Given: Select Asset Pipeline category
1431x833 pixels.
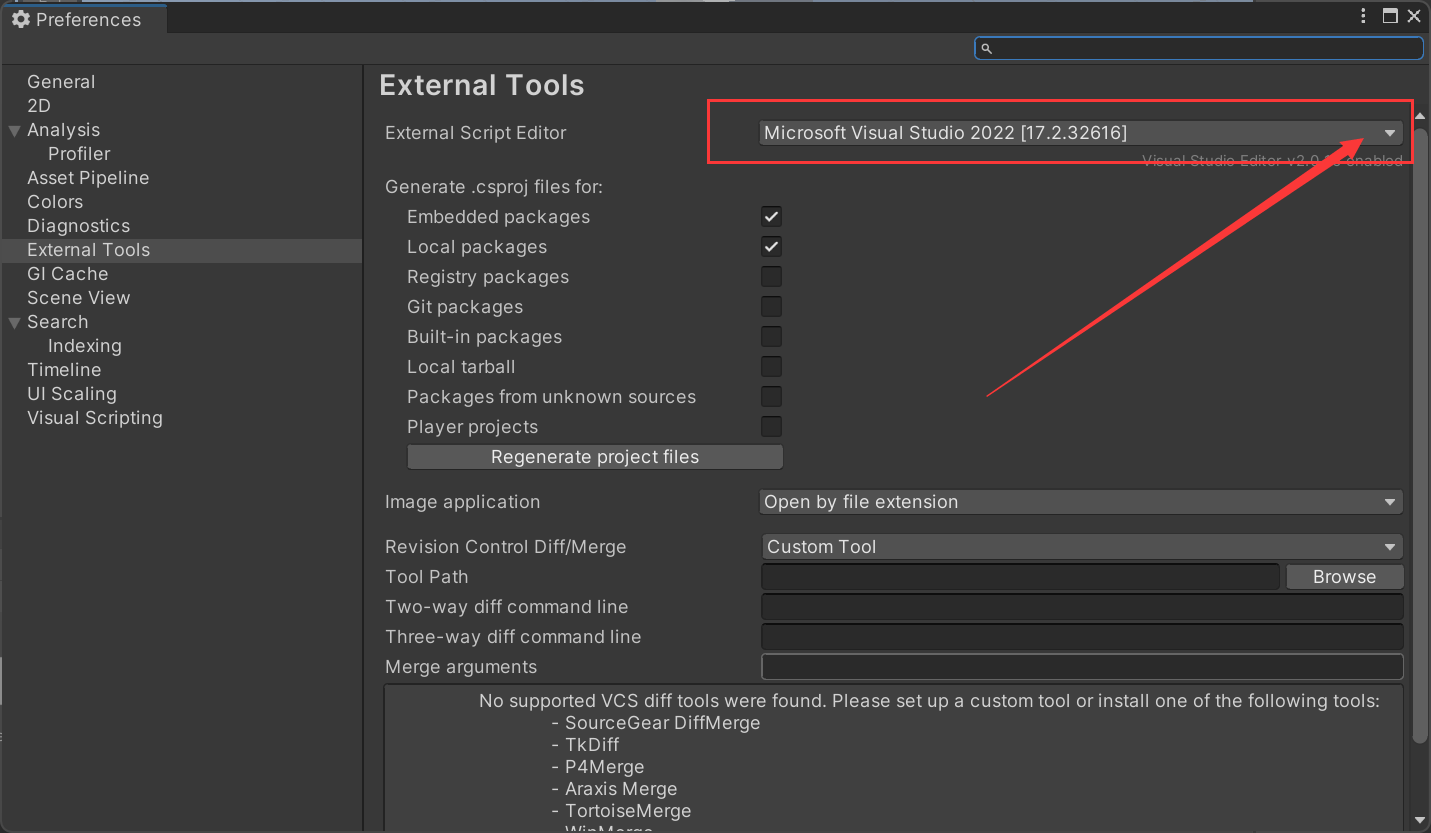Looking at the screenshot, I should tap(88, 178).
